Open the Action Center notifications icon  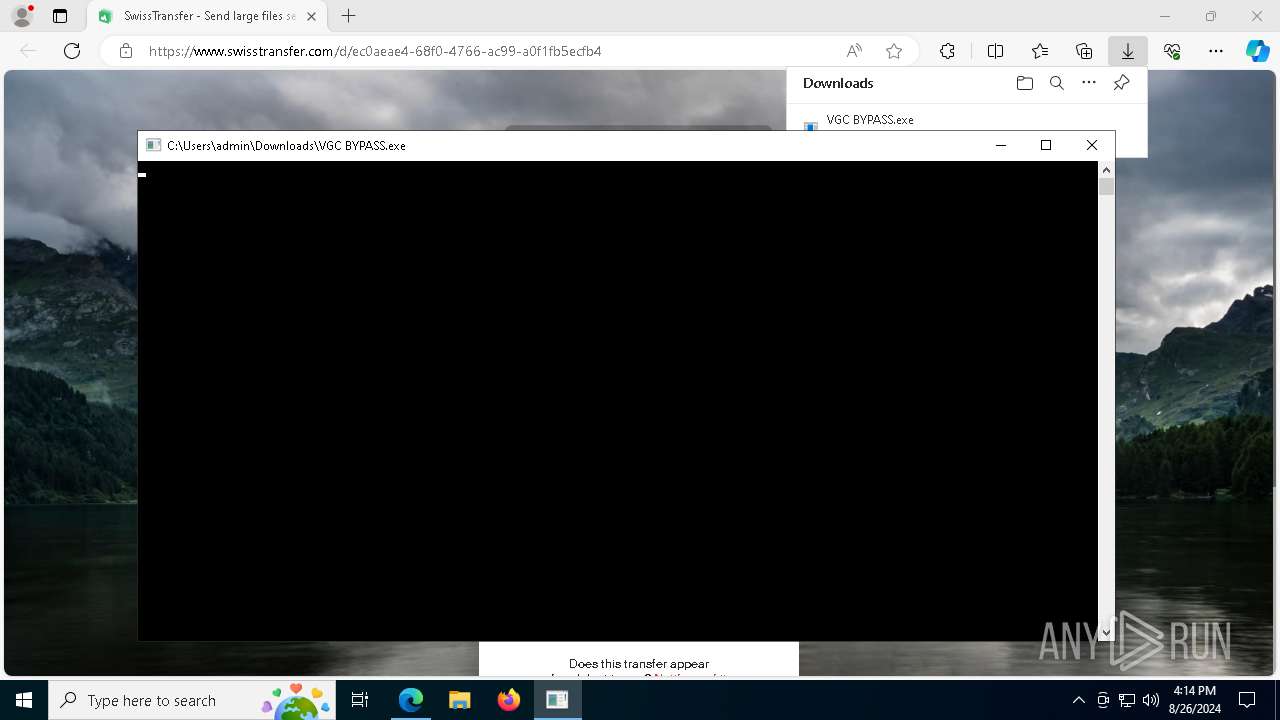(x=1247, y=700)
